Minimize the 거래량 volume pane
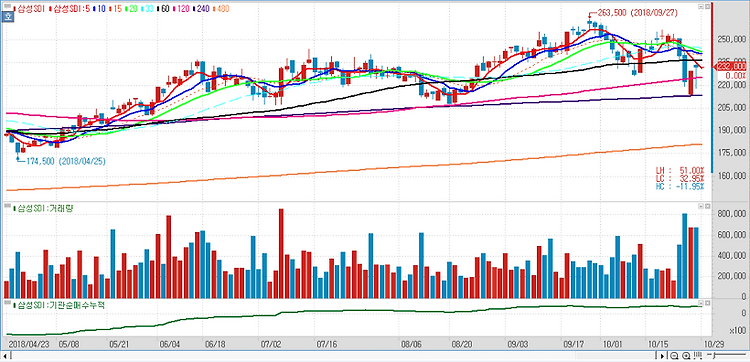This screenshot has height=362, width=750. [x=700, y=206]
